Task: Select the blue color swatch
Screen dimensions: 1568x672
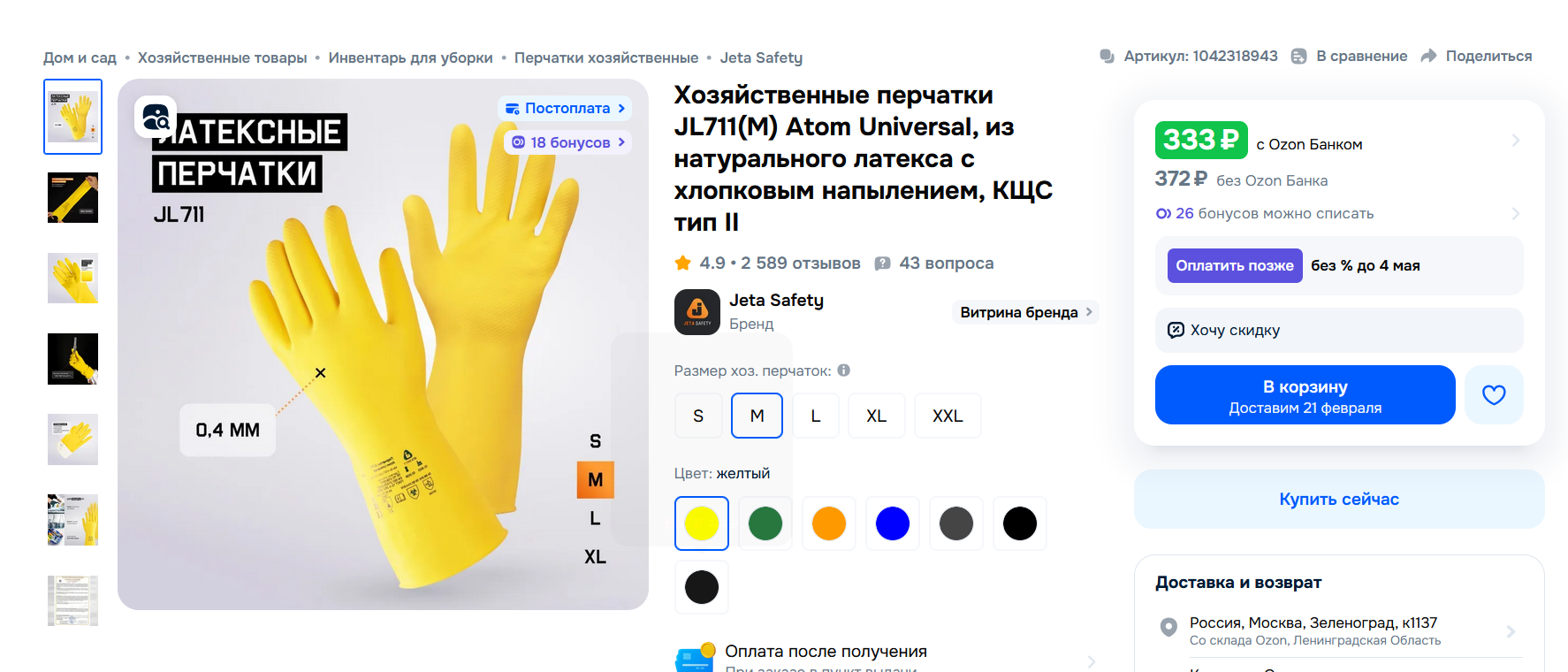Action: coord(893,523)
